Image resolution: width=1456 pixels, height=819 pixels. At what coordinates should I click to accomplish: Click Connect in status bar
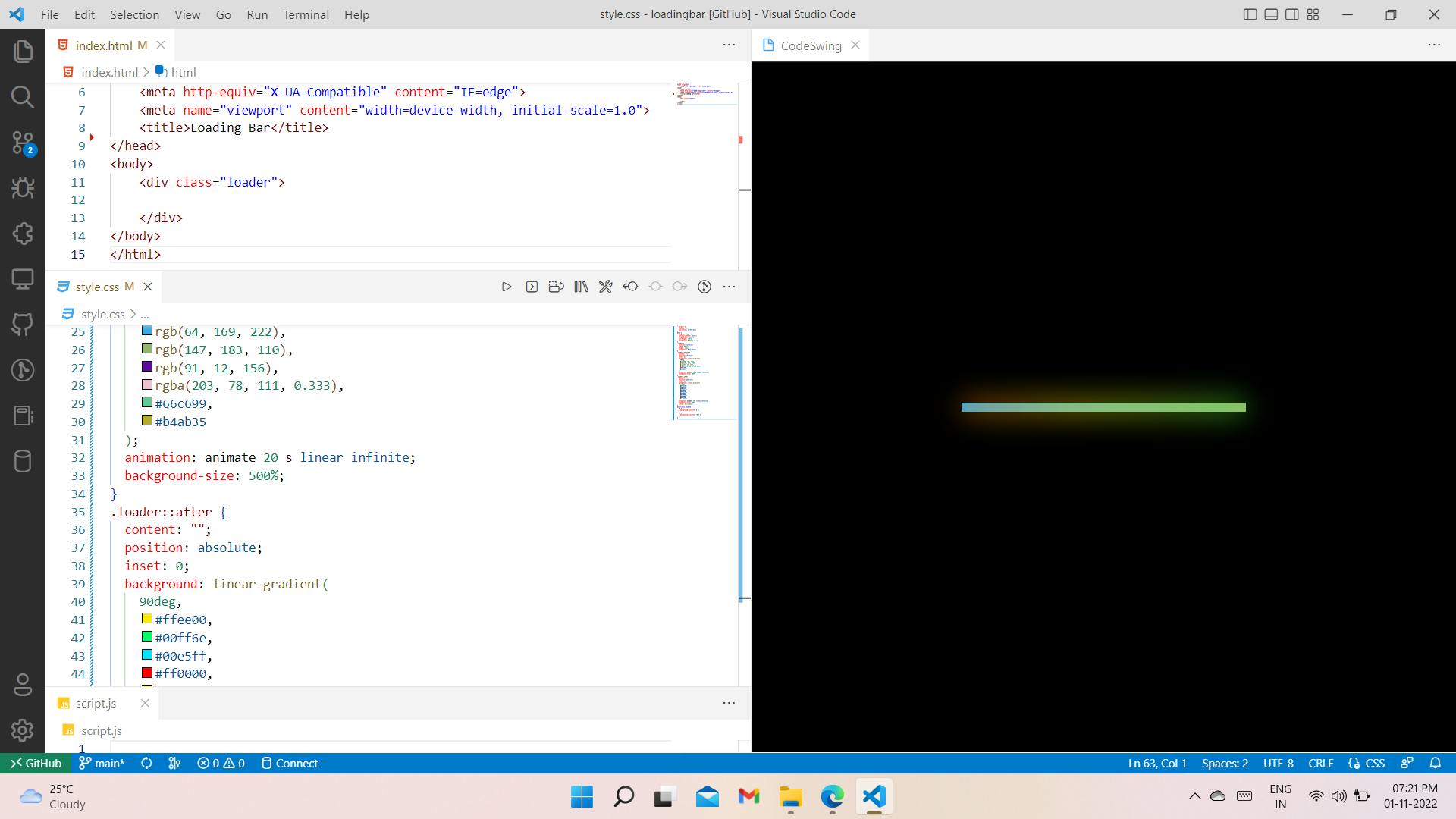[289, 764]
